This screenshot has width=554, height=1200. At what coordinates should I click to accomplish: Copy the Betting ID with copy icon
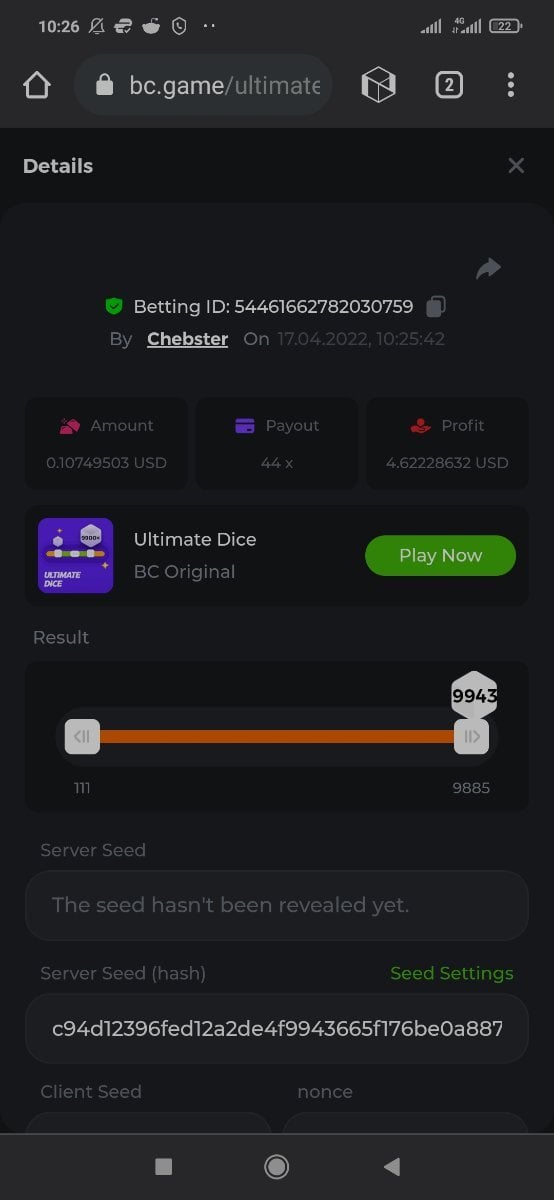435,306
